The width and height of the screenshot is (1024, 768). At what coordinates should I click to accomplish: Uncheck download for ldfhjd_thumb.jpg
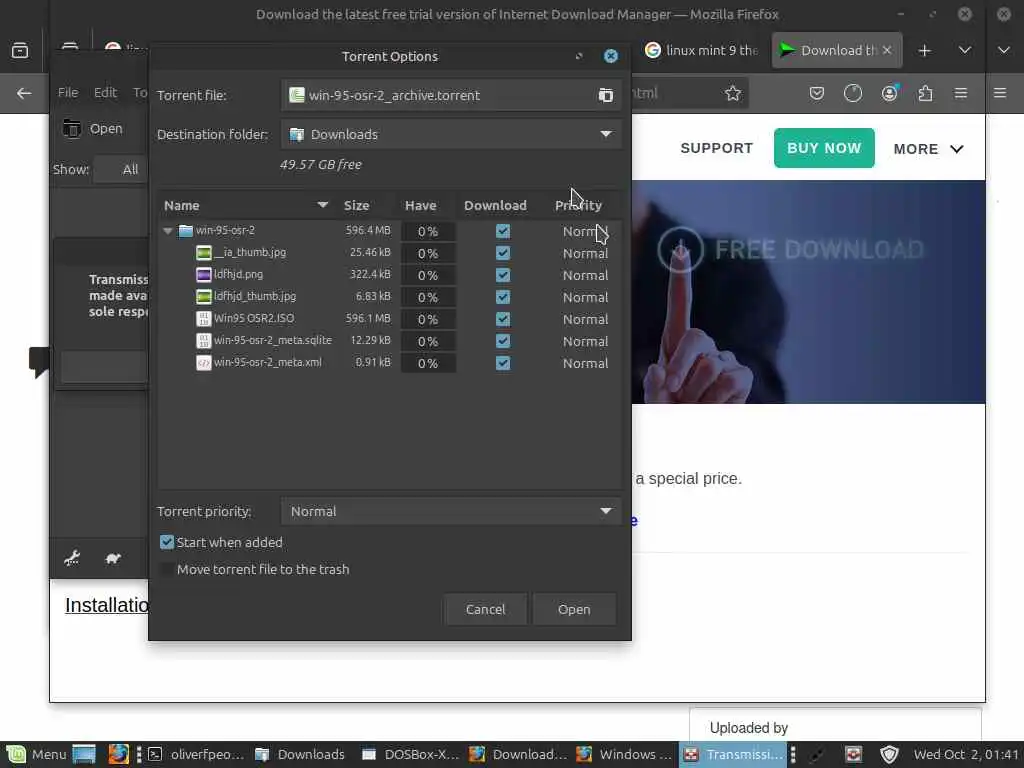point(502,297)
